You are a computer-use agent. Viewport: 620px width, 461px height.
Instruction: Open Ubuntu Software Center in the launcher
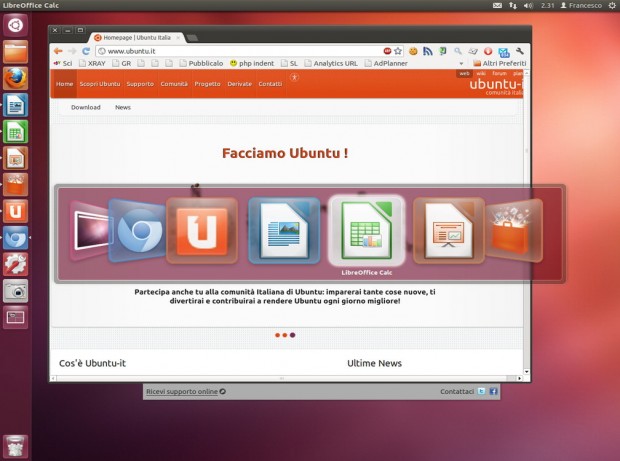pos(15,185)
